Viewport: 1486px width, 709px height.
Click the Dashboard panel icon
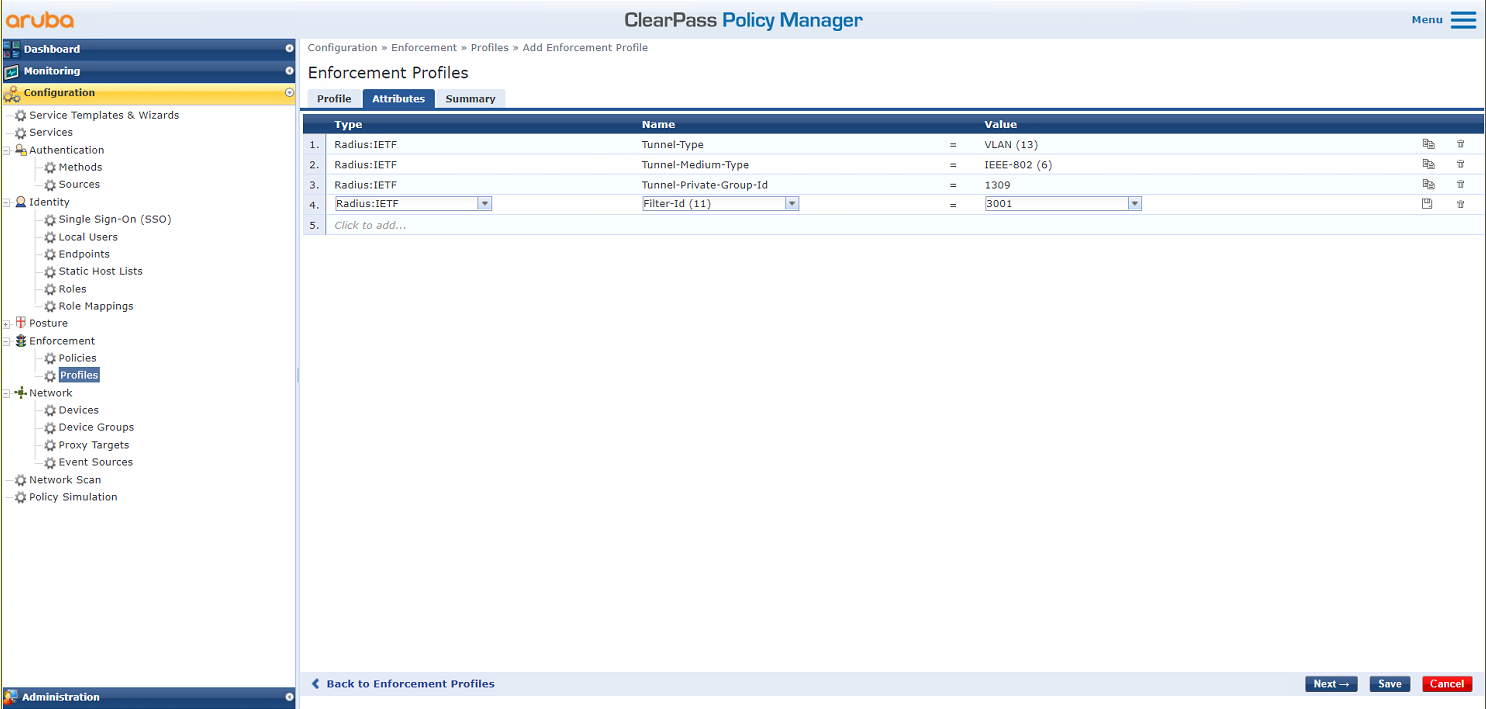point(11,49)
